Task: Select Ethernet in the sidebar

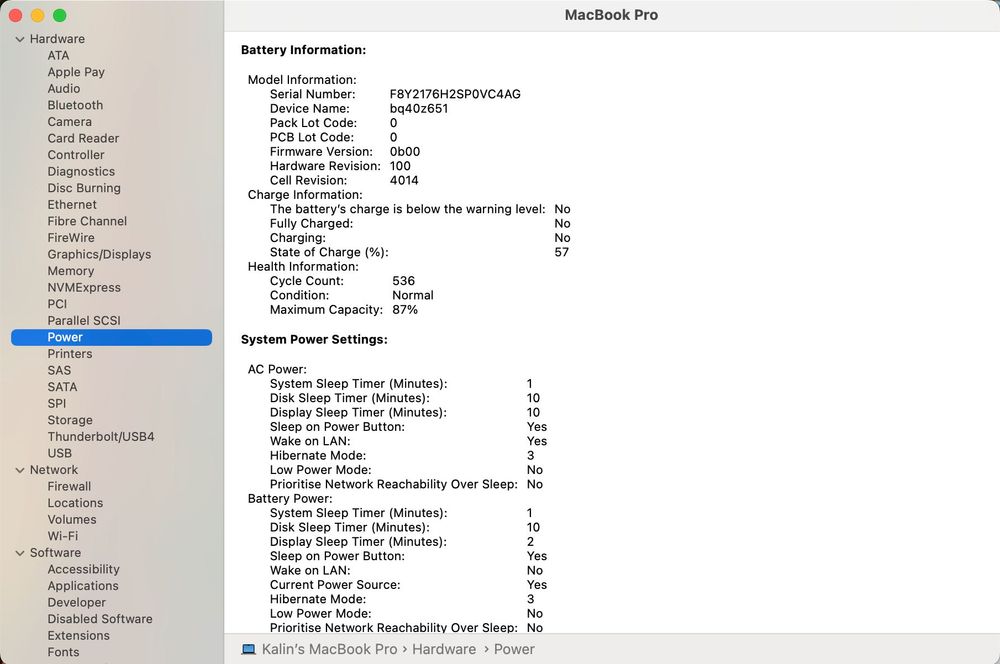Action: [x=72, y=205]
